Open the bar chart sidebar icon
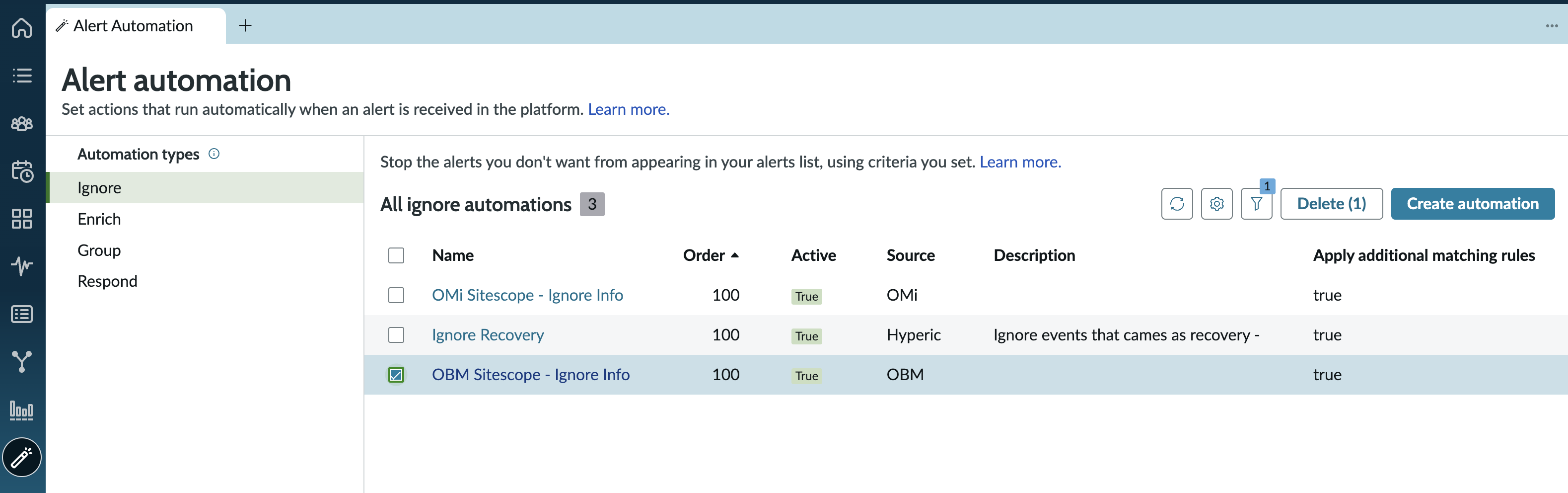The image size is (1568, 493). pyautogui.click(x=22, y=410)
